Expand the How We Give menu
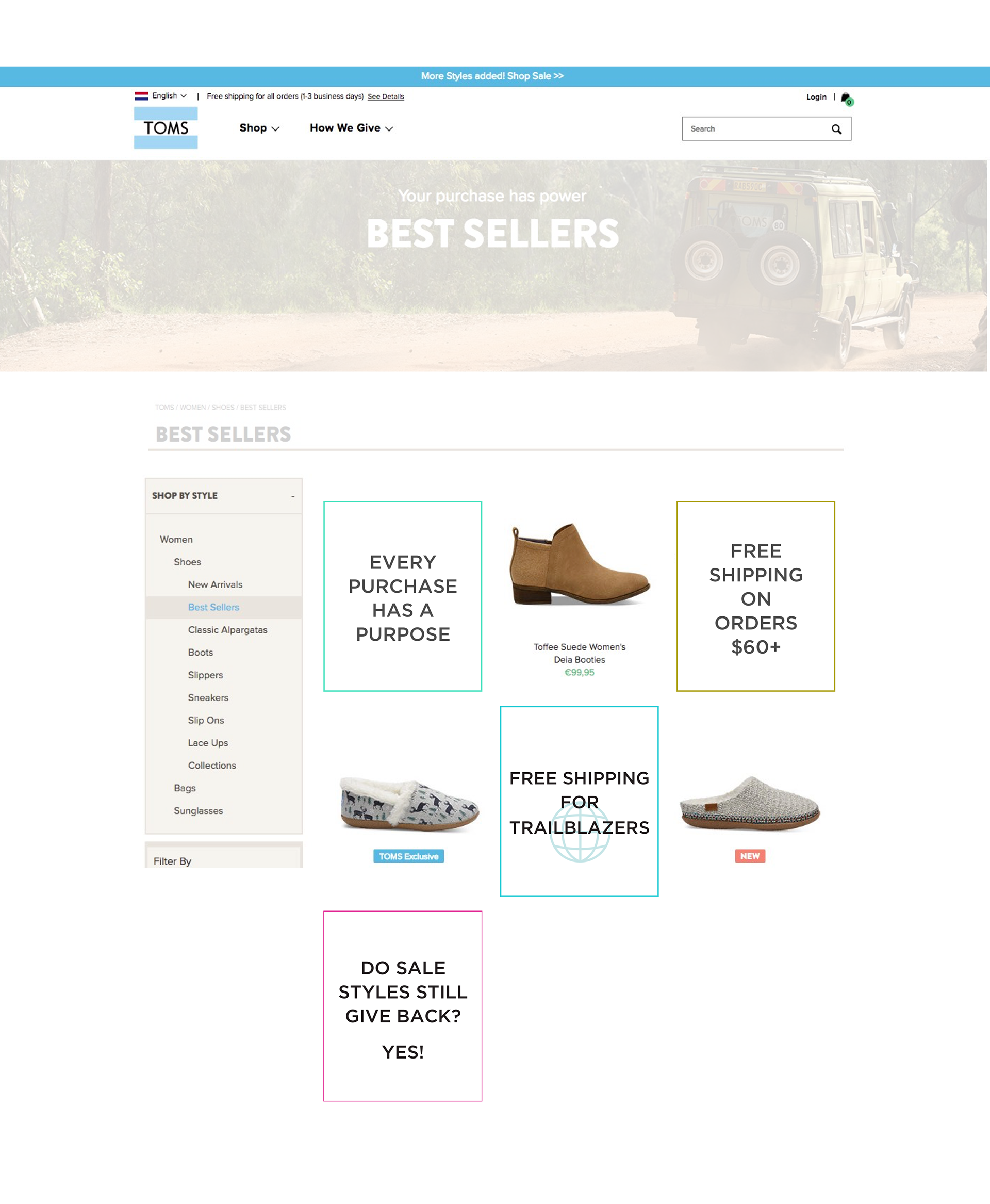 coord(351,128)
